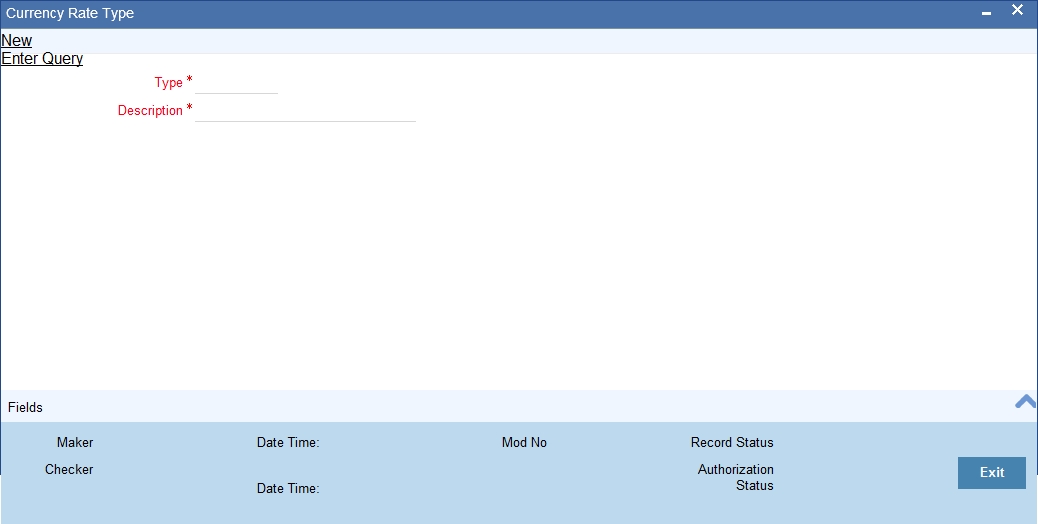Click the Checker Date Time label
Viewport: 1038px width, 524px height.
click(x=288, y=488)
